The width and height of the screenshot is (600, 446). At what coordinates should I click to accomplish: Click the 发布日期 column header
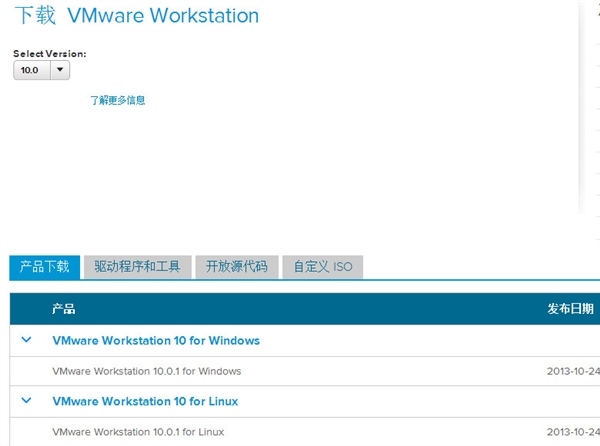pos(570,309)
